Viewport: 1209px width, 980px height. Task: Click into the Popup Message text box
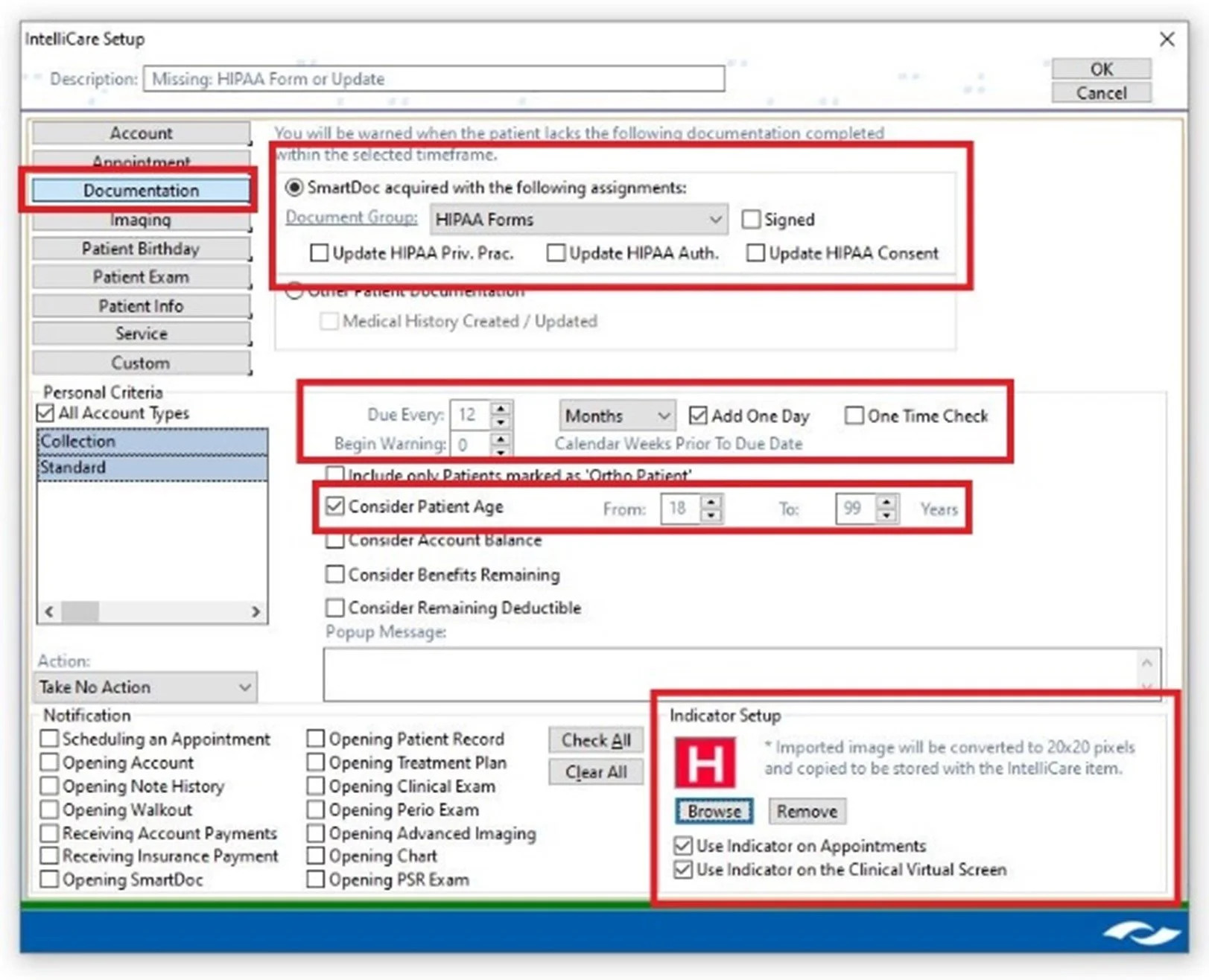742,674
